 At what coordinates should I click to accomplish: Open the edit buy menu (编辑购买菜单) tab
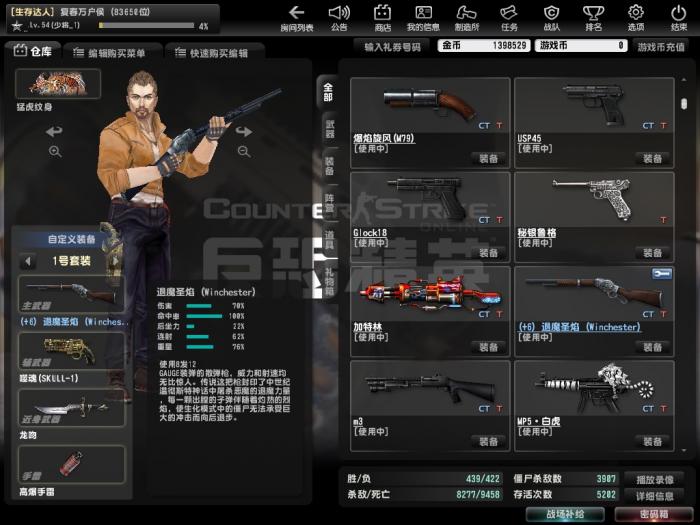tap(111, 53)
